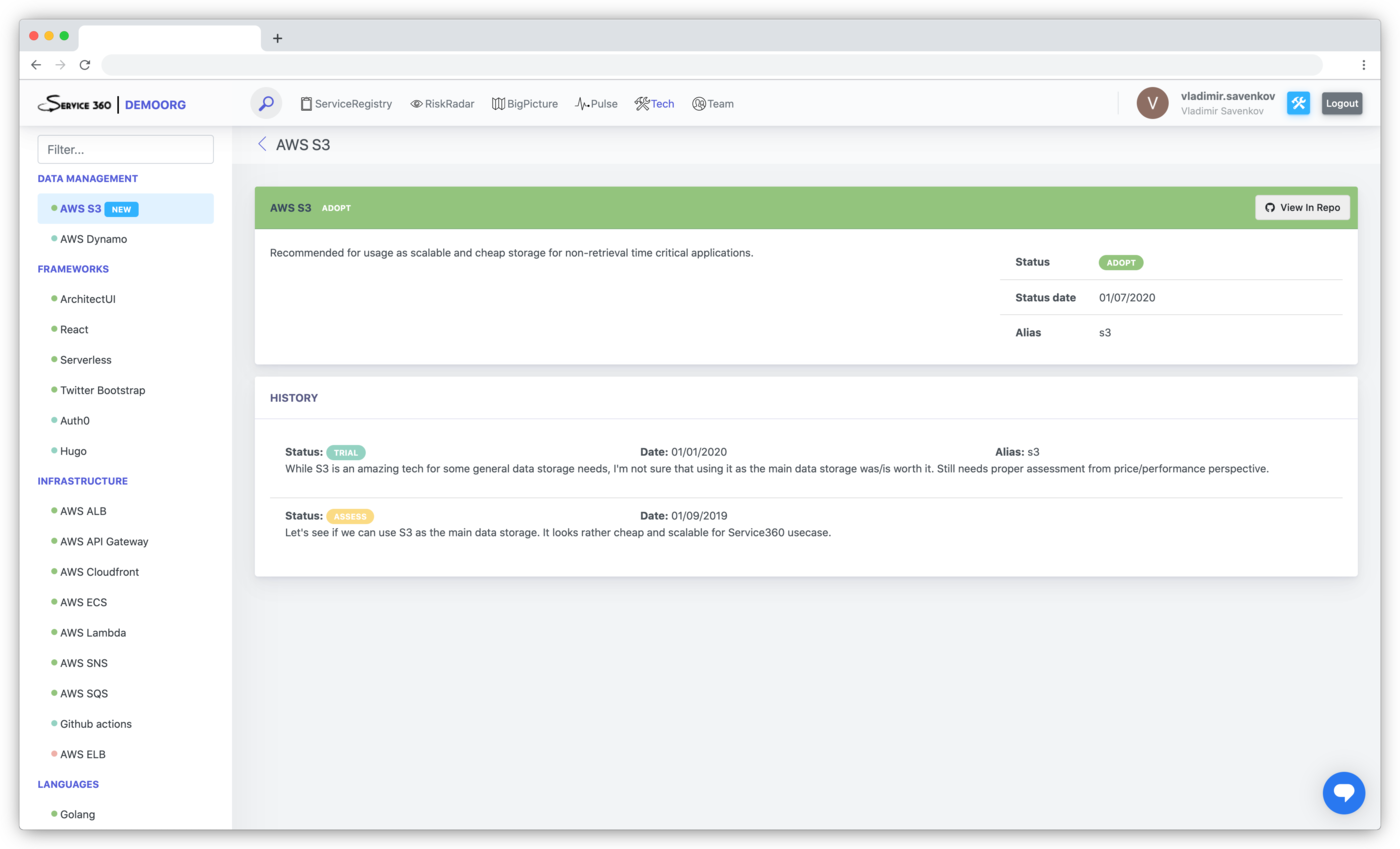Click the Filter input field

[x=126, y=149]
